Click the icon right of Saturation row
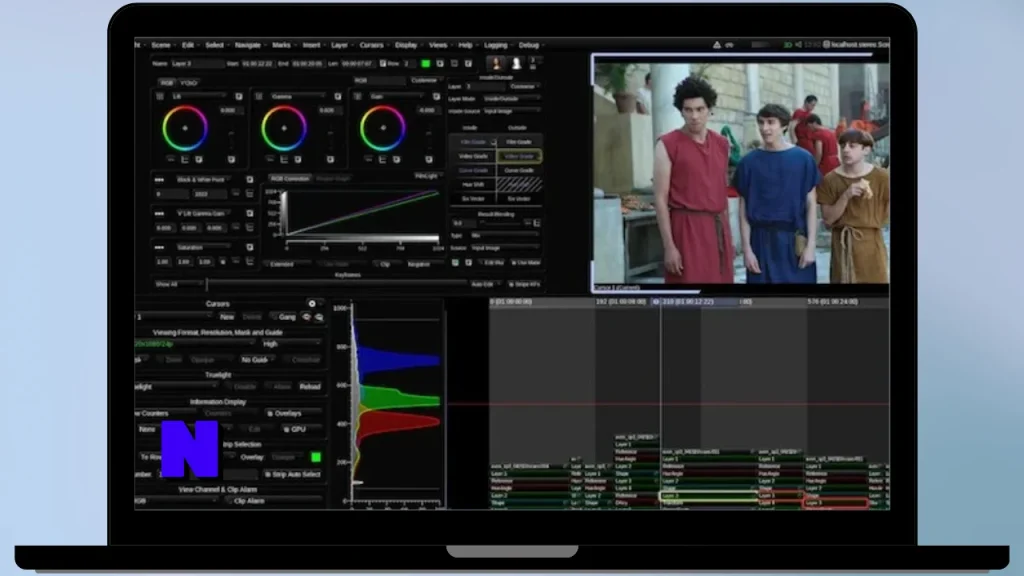The image size is (1024, 576). coord(249,248)
